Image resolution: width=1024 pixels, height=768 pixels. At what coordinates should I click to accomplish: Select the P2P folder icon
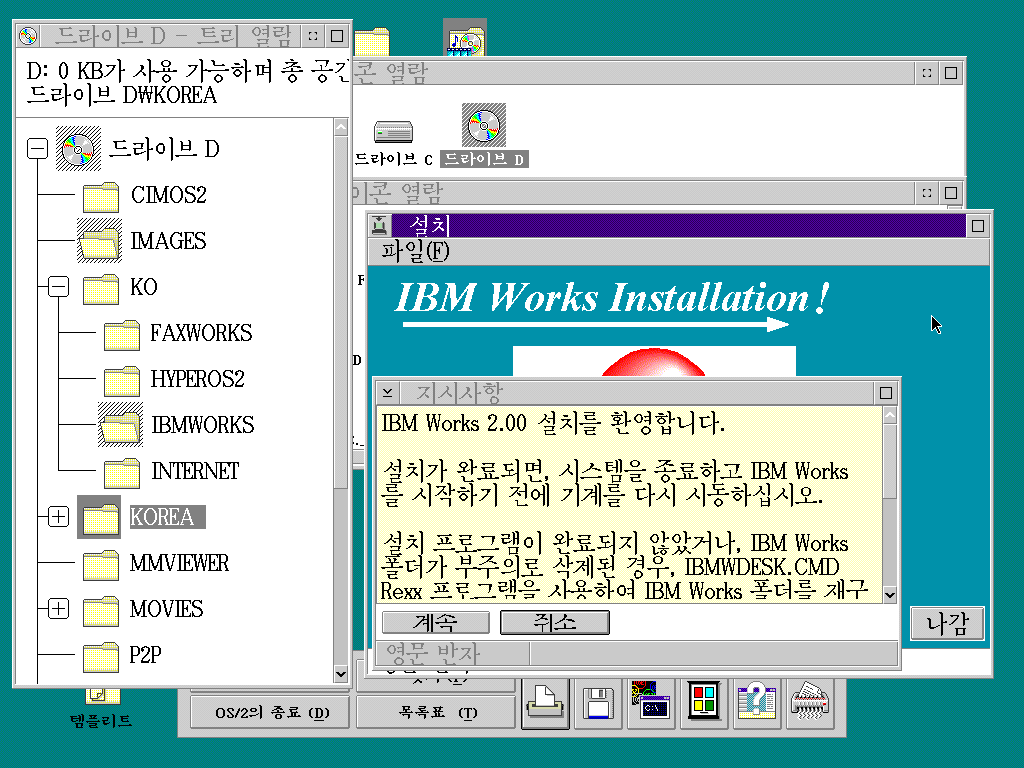click(101, 656)
